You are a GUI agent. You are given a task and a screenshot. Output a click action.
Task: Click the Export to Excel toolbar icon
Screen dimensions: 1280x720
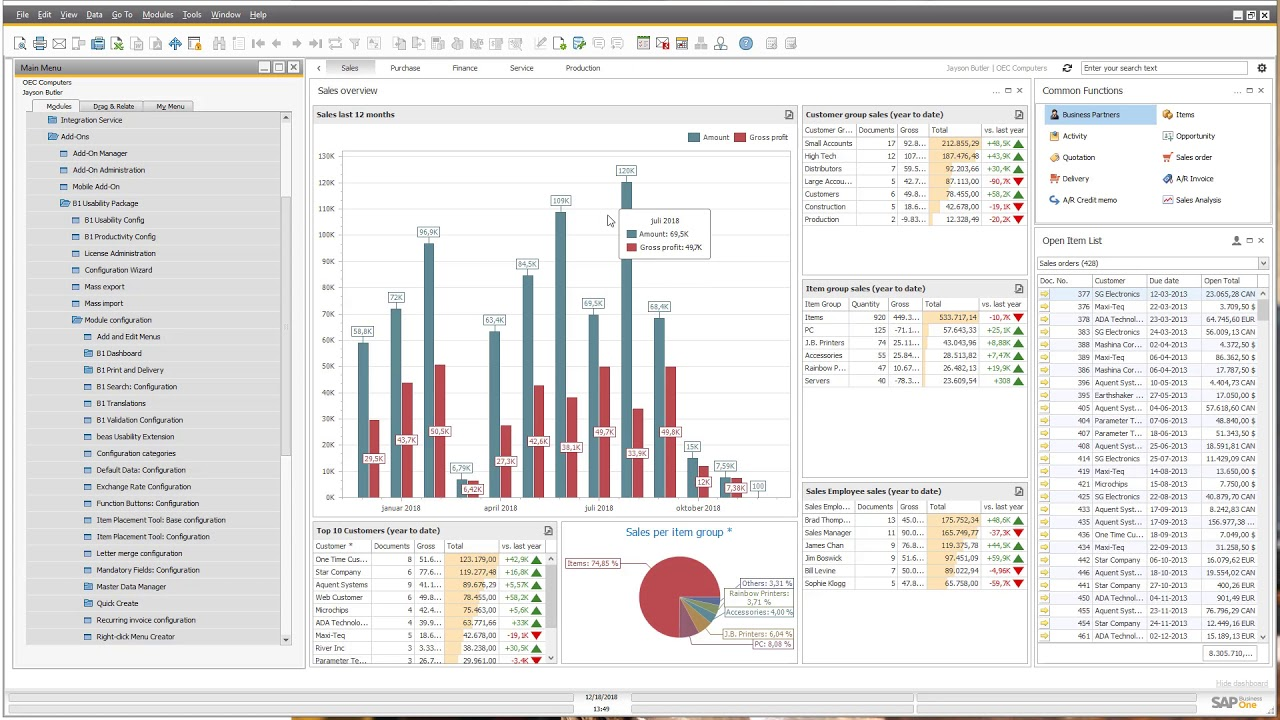[x=117, y=43]
